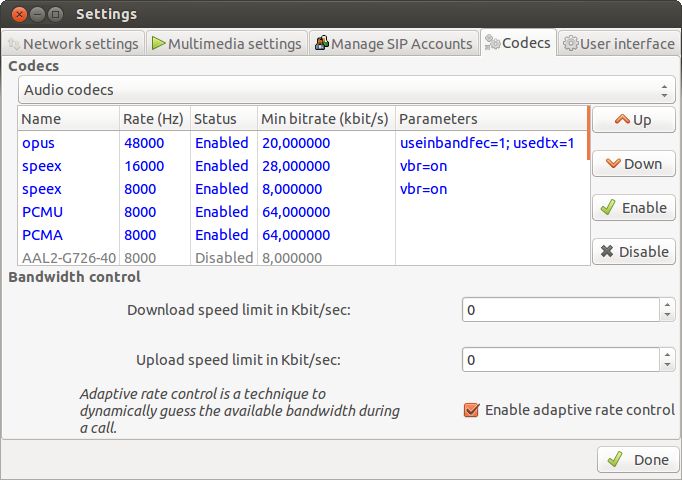Switch to the Network settings tab
The width and height of the screenshot is (682, 480).
73,44
